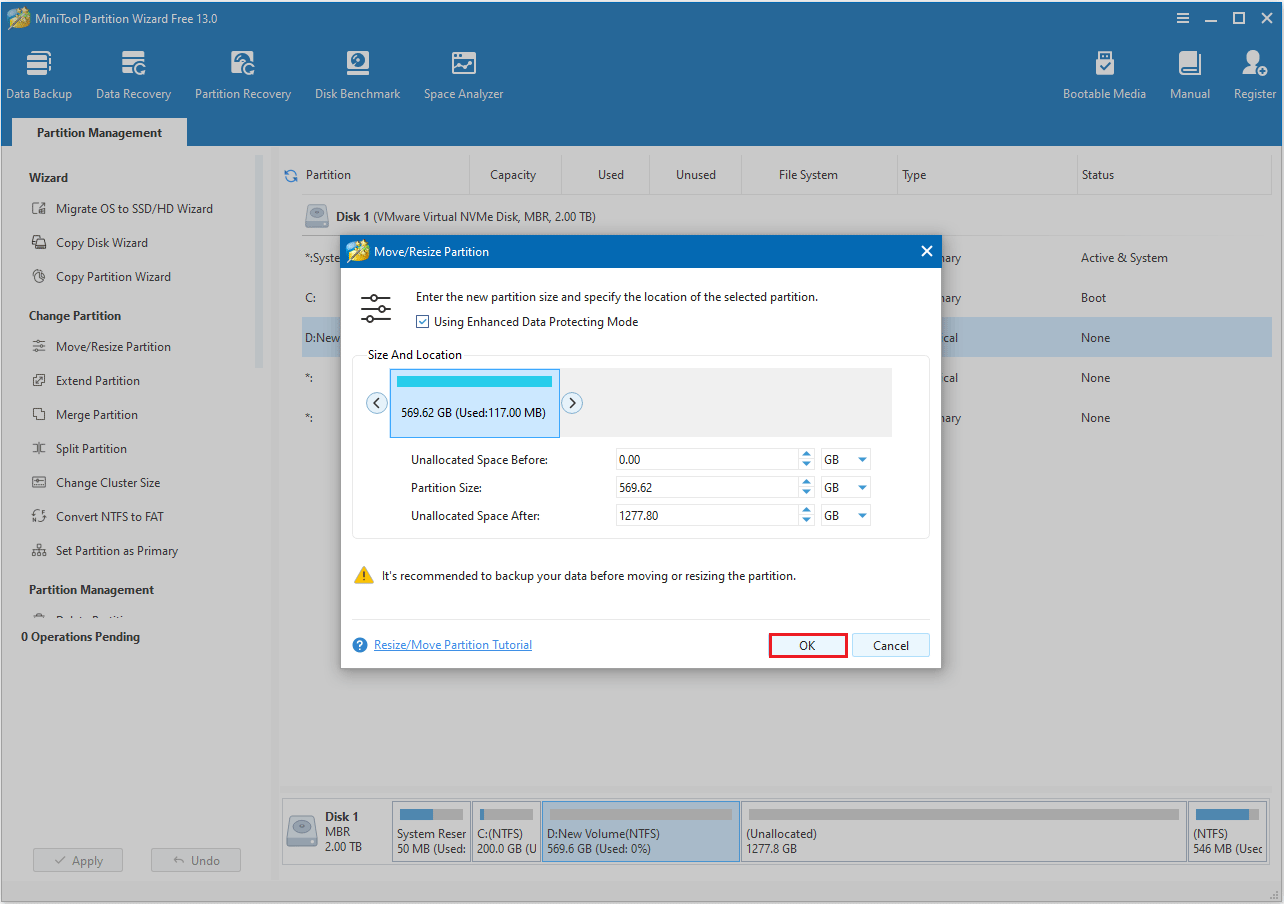Increase the Partition Size value with the spinner
This screenshot has width=1284, height=904.
807,482
